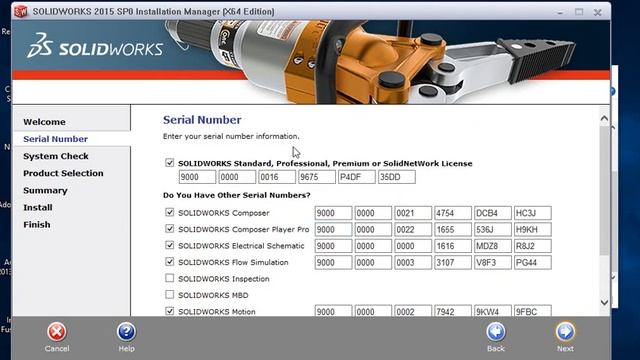This screenshot has height=360, width=640.
Task: Click the scroll up arrow of serial list
Action: [604, 118]
